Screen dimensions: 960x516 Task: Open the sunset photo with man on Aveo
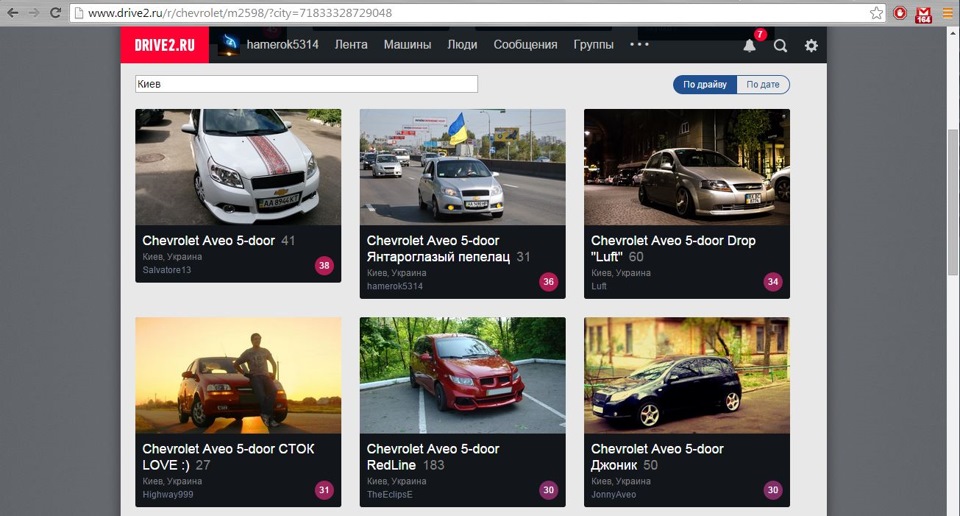(238, 375)
